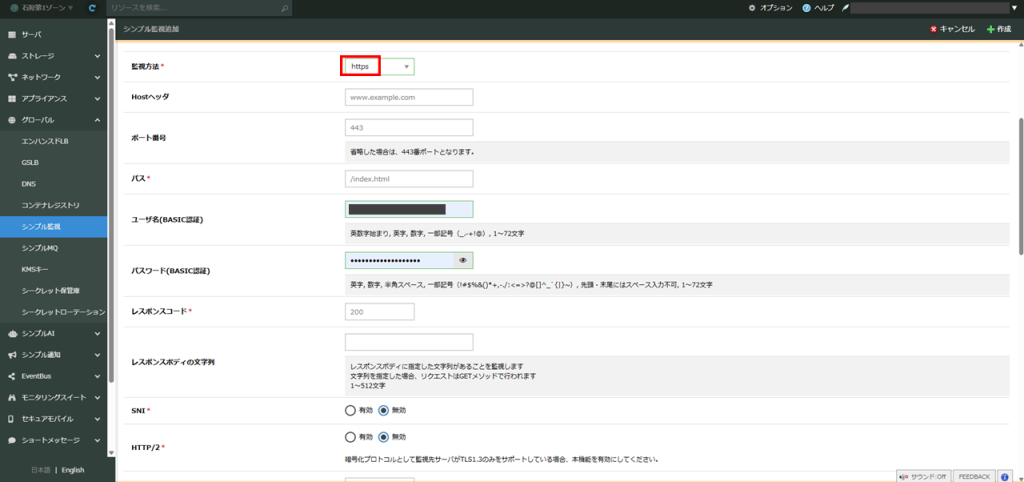This screenshot has height=482, width=1024.
Task: Click the 作成 create button
Action: pos(999,30)
